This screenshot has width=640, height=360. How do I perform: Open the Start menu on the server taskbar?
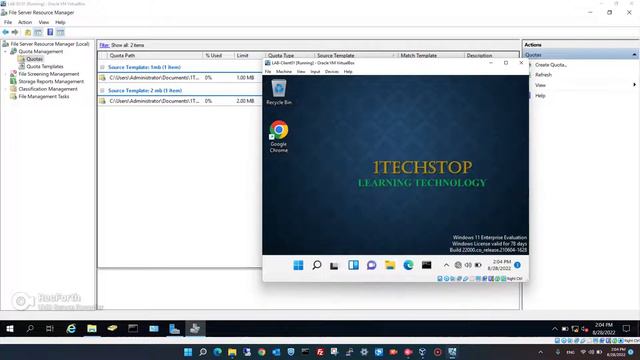pyautogui.click(x=10, y=329)
